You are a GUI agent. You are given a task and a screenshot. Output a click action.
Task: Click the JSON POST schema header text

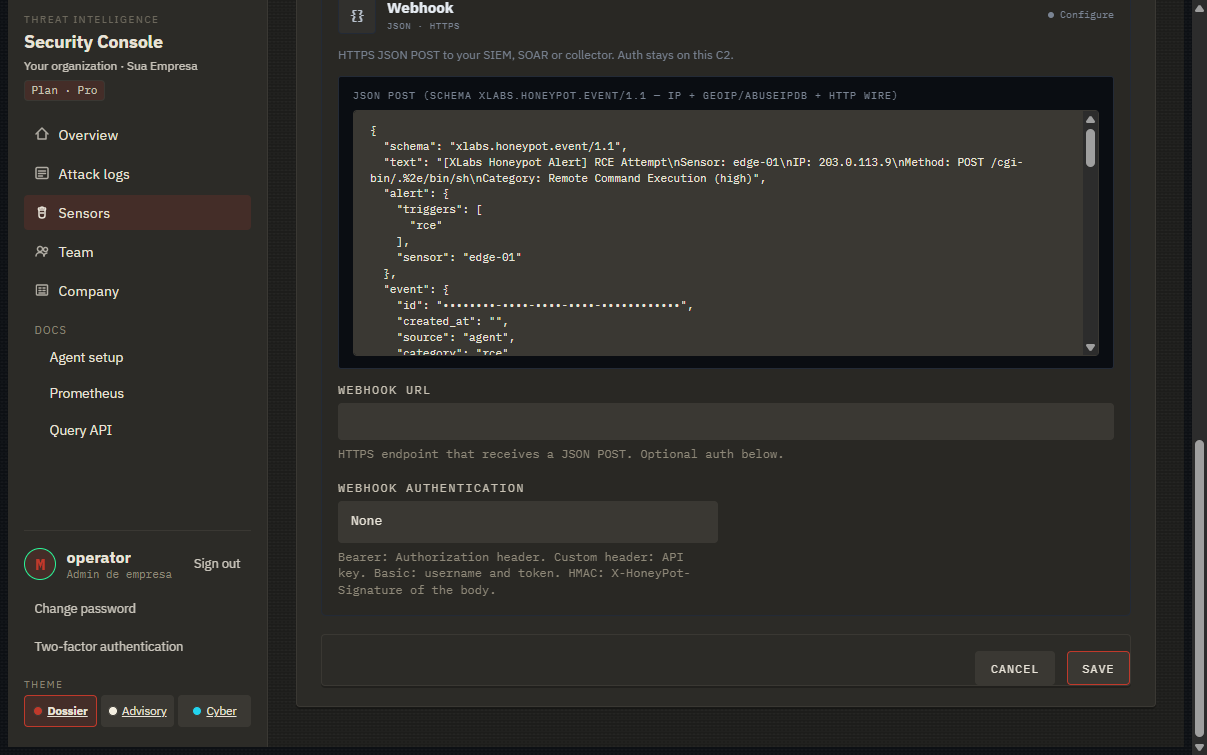click(625, 96)
